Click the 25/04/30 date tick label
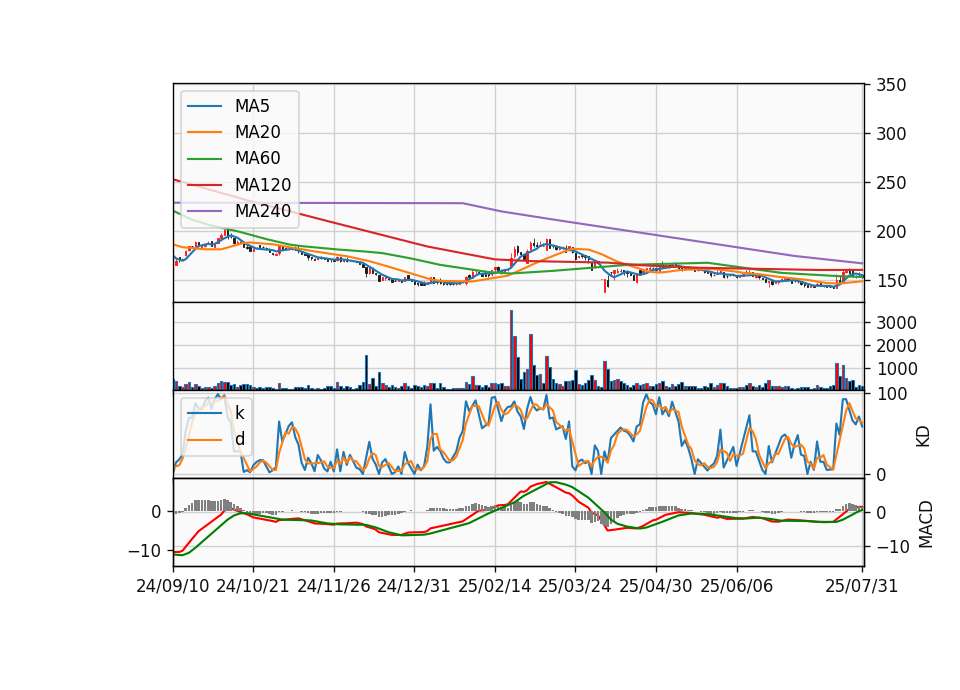The width and height of the screenshot is (960, 690). (656, 586)
